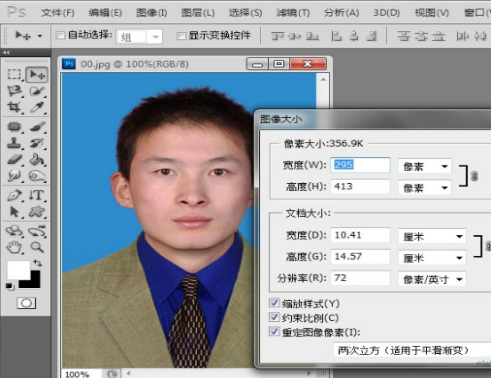
Task: Open the 分析(A) menu
Action: tap(342, 13)
